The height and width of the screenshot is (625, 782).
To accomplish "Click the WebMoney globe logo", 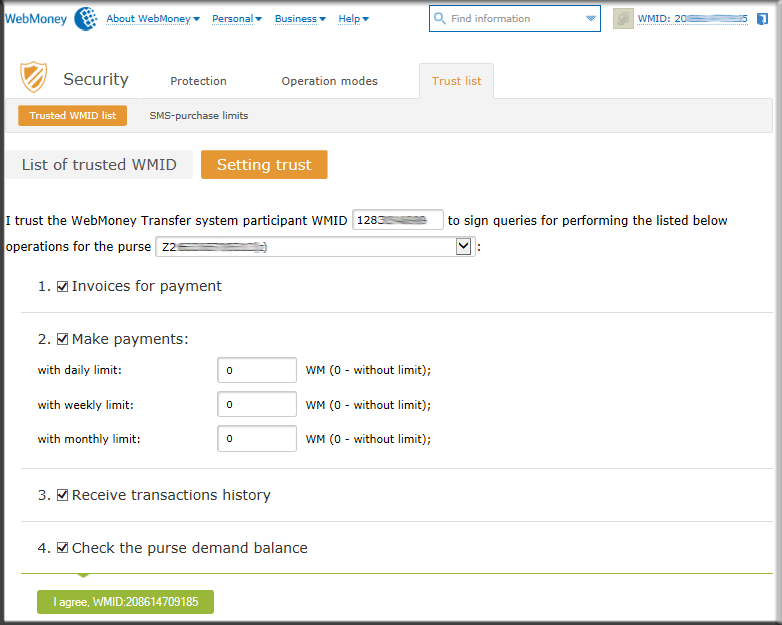I will (x=85, y=18).
